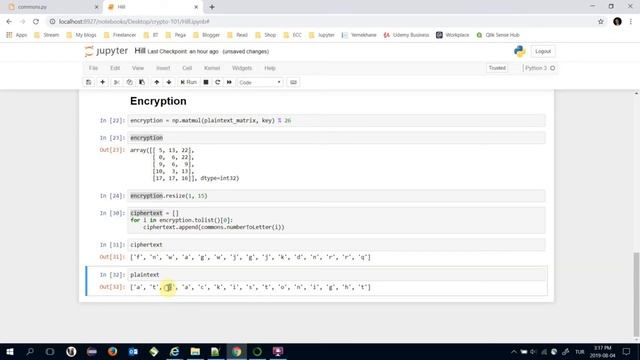This screenshot has width=640, height=360.
Task: Open the Insert menu
Action: coord(163,68)
